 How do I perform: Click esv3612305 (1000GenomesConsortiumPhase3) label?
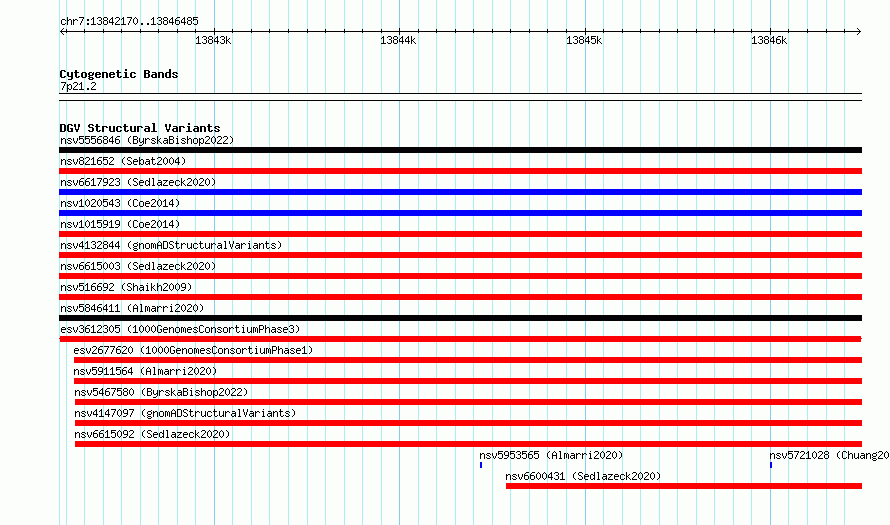point(180,329)
